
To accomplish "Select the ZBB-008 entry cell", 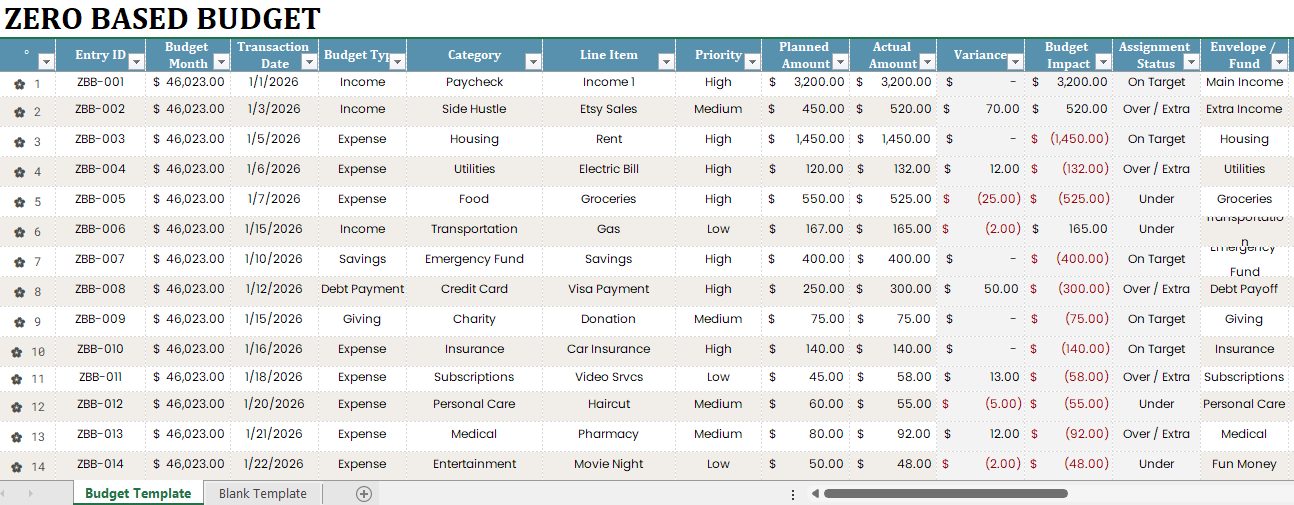I will click(x=100, y=289).
